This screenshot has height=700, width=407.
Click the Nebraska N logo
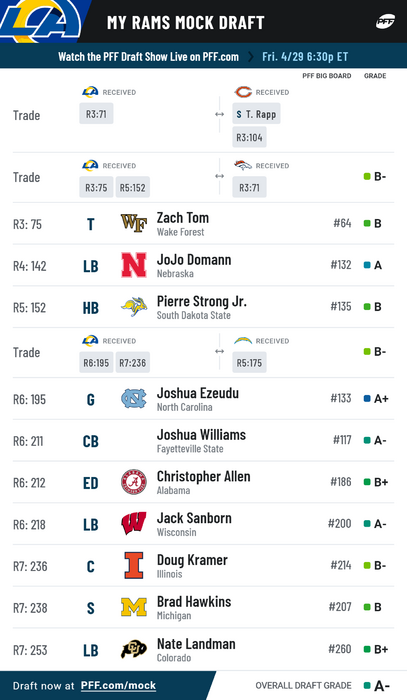(x=134, y=265)
